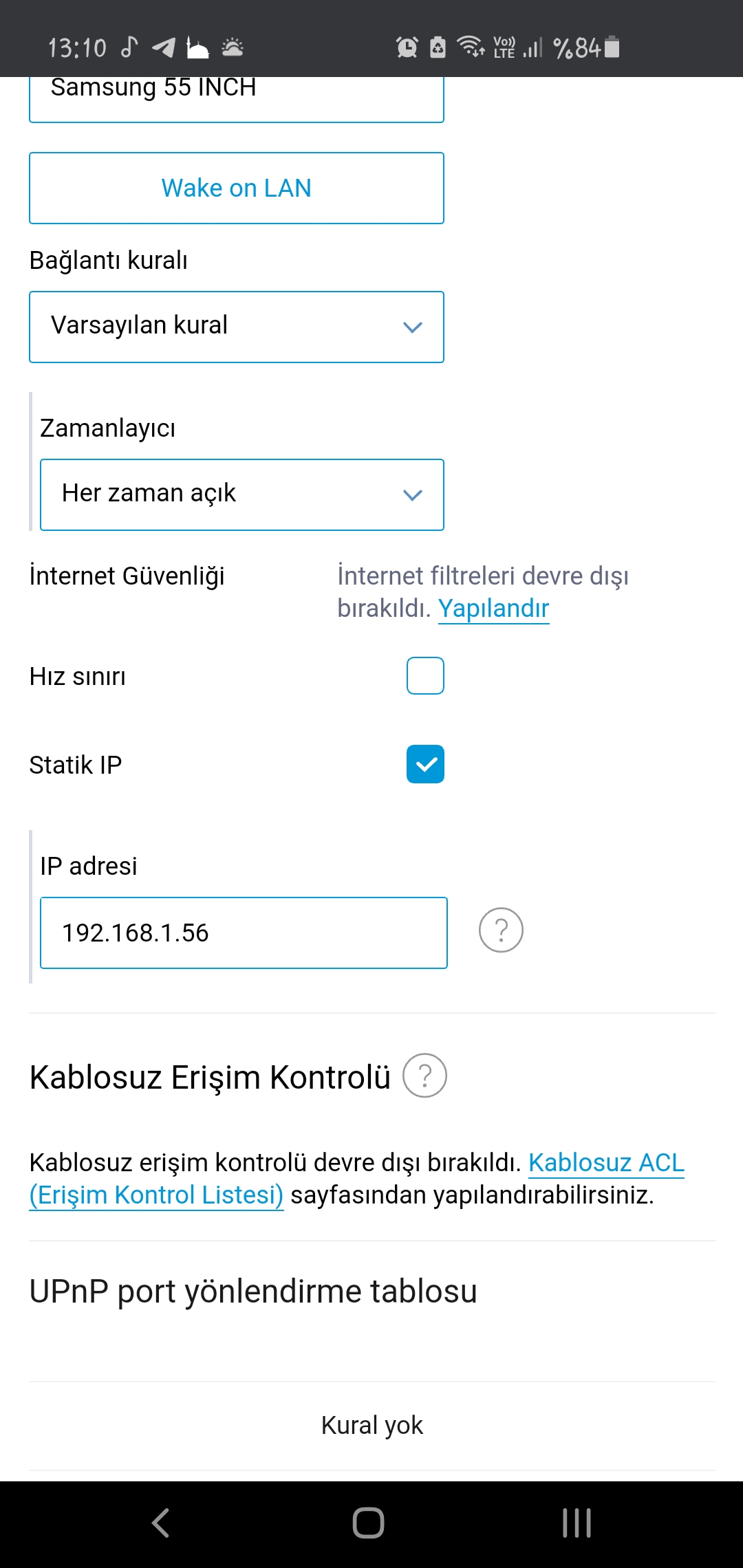Click the Zamanlayıcı dropdown chevron arrow

pos(412,494)
